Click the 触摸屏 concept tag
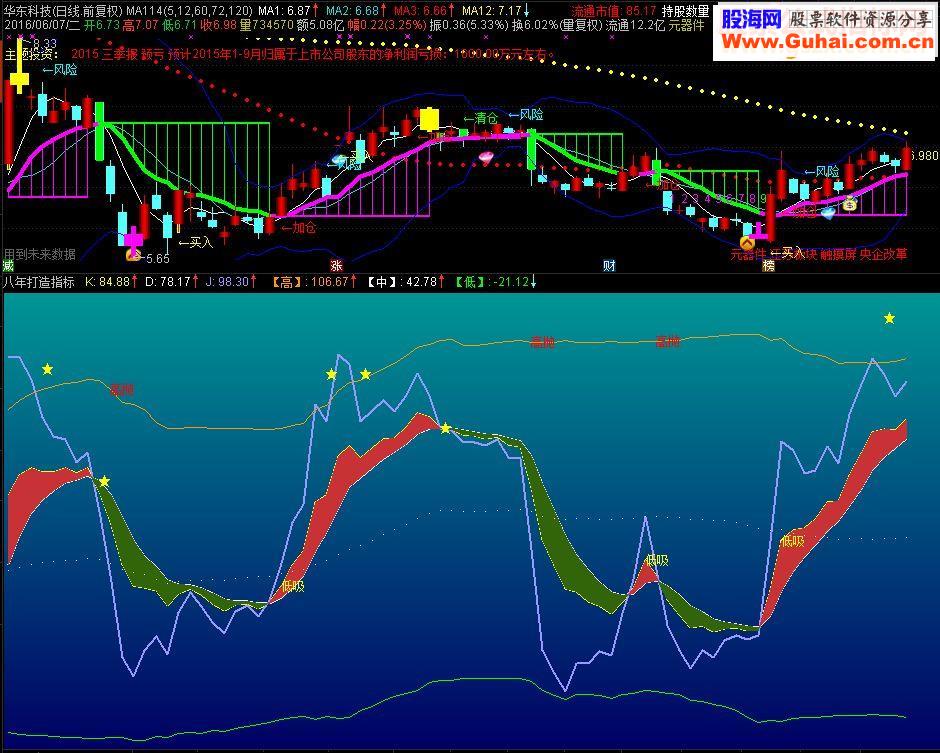 pyautogui.click(x=838, y=254)
